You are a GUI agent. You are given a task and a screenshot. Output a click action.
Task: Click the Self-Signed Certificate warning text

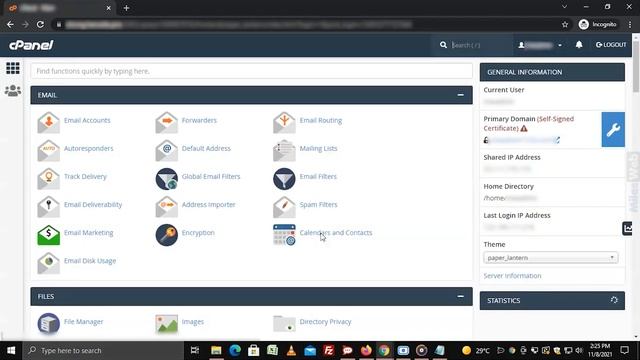pos(529,123)
